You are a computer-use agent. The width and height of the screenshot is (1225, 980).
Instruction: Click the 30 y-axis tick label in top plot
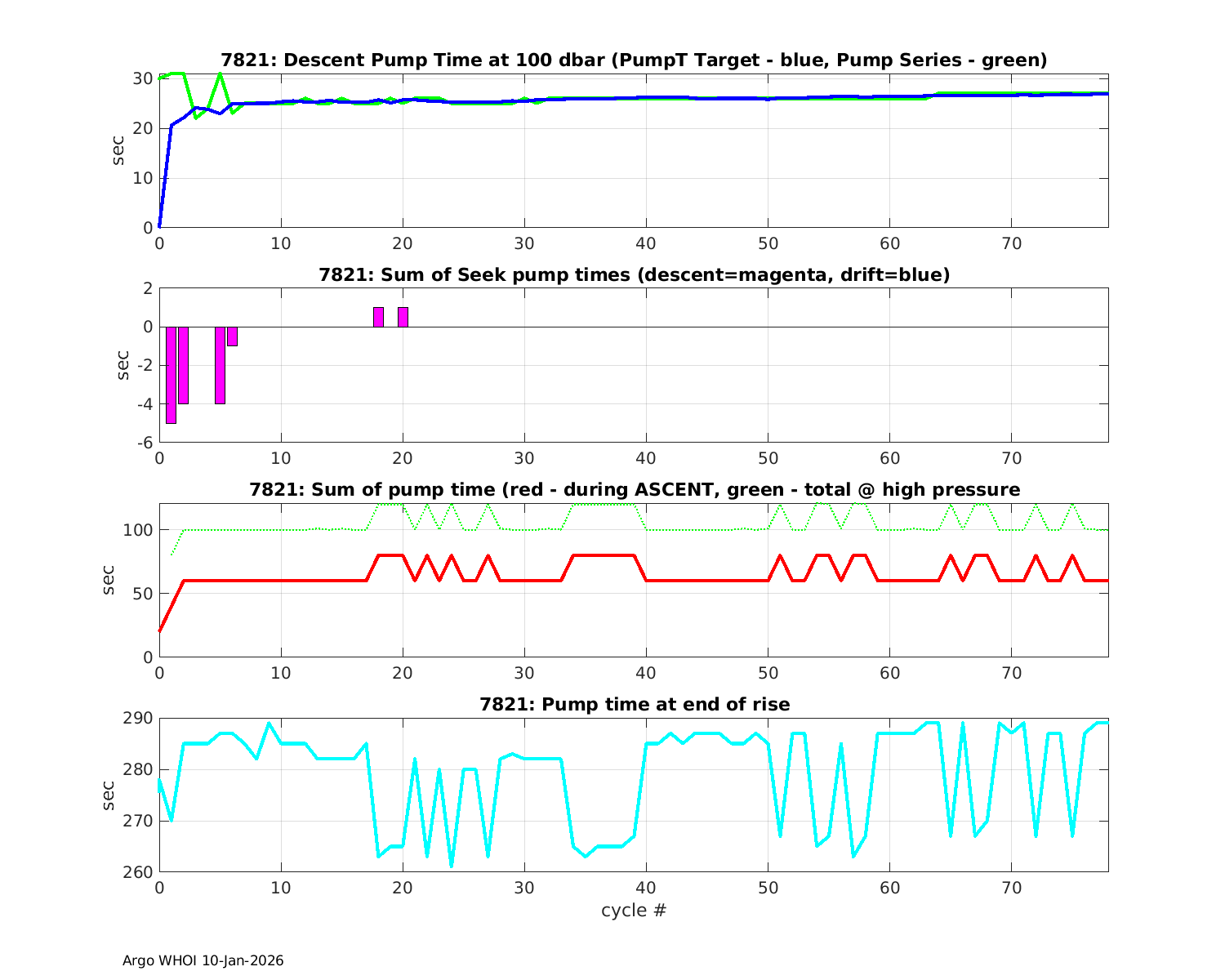click(x=143, y=78)
